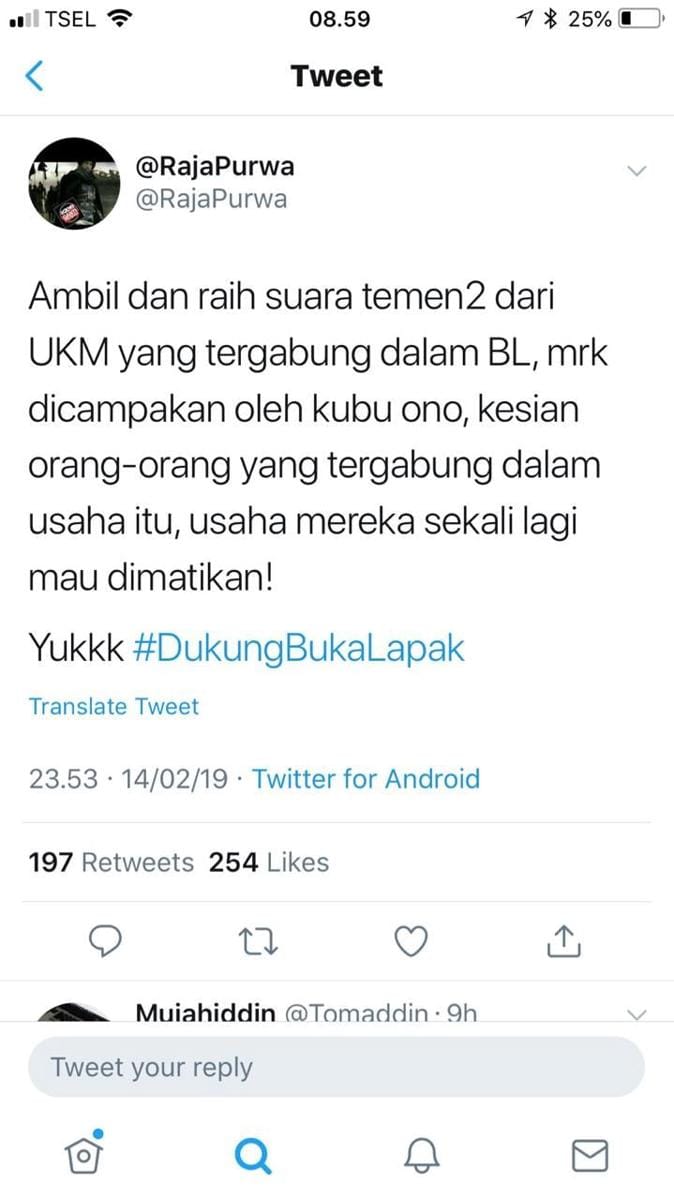The height and width of the screenshot is (1200, 674).
Task: Open the Home tab icon
Action: [83, 1154]
